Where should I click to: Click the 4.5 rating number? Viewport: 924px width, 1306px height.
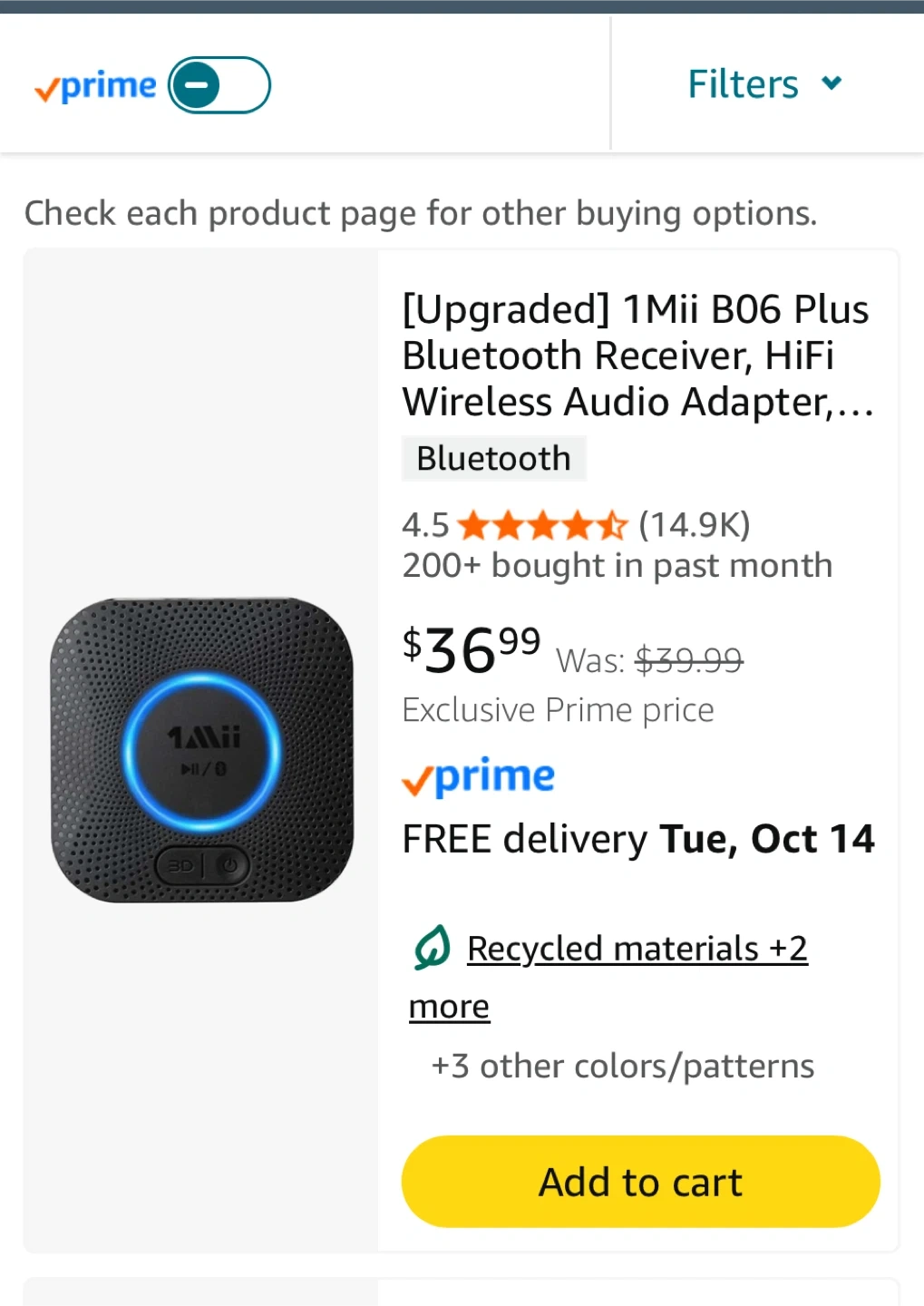[425, 525]
